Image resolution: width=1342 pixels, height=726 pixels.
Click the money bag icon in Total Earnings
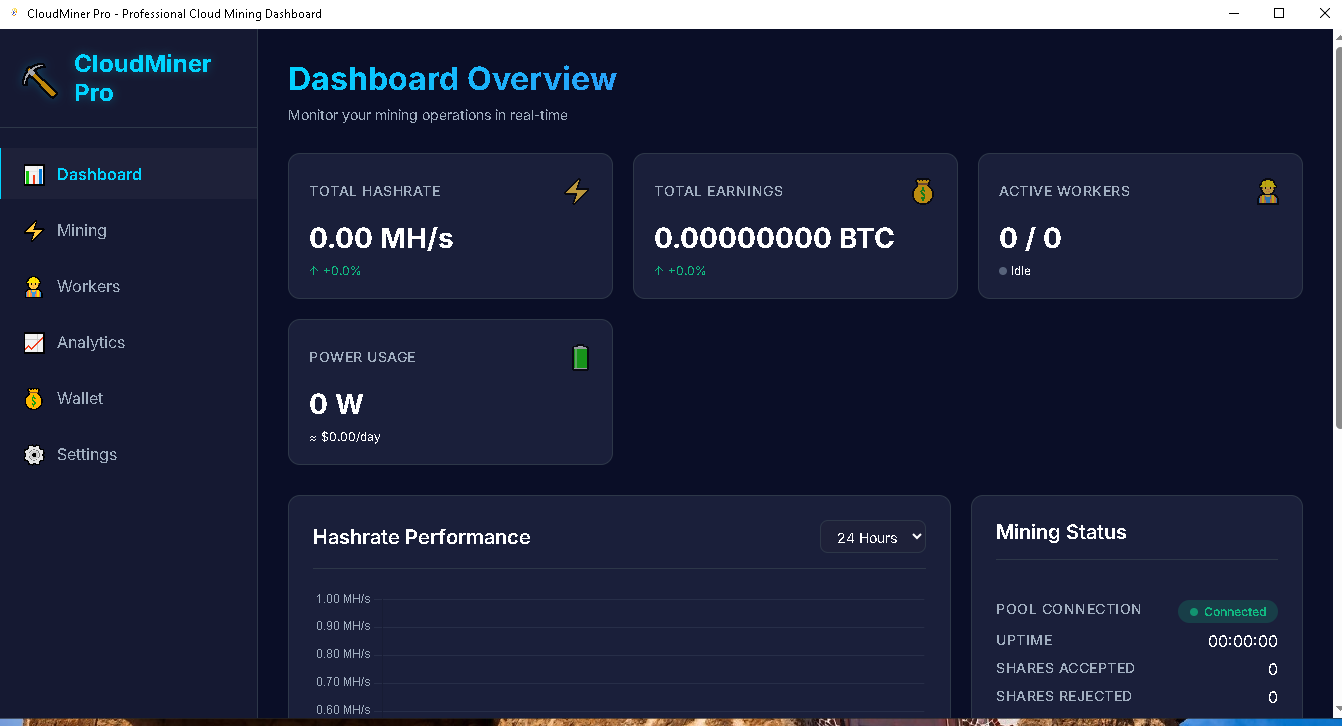pyautogui.click(x=922, y=191)
